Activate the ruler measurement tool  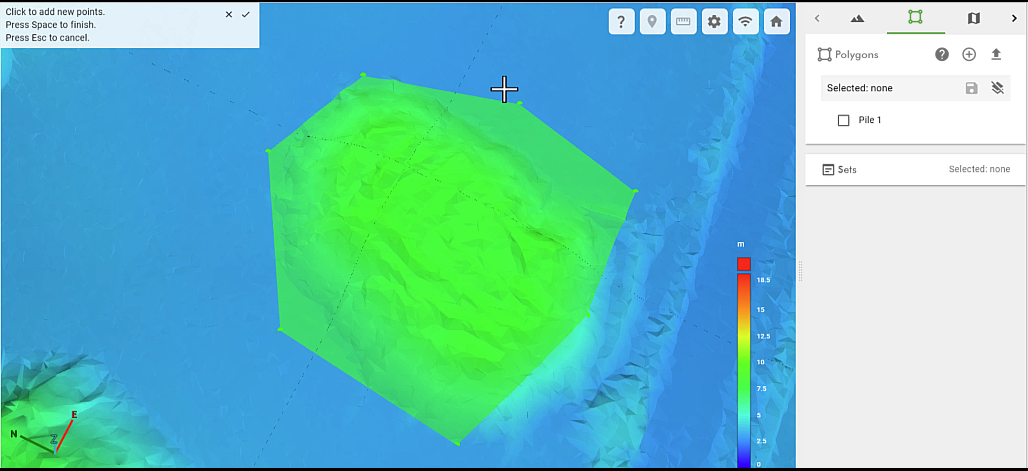pos(683,22)
